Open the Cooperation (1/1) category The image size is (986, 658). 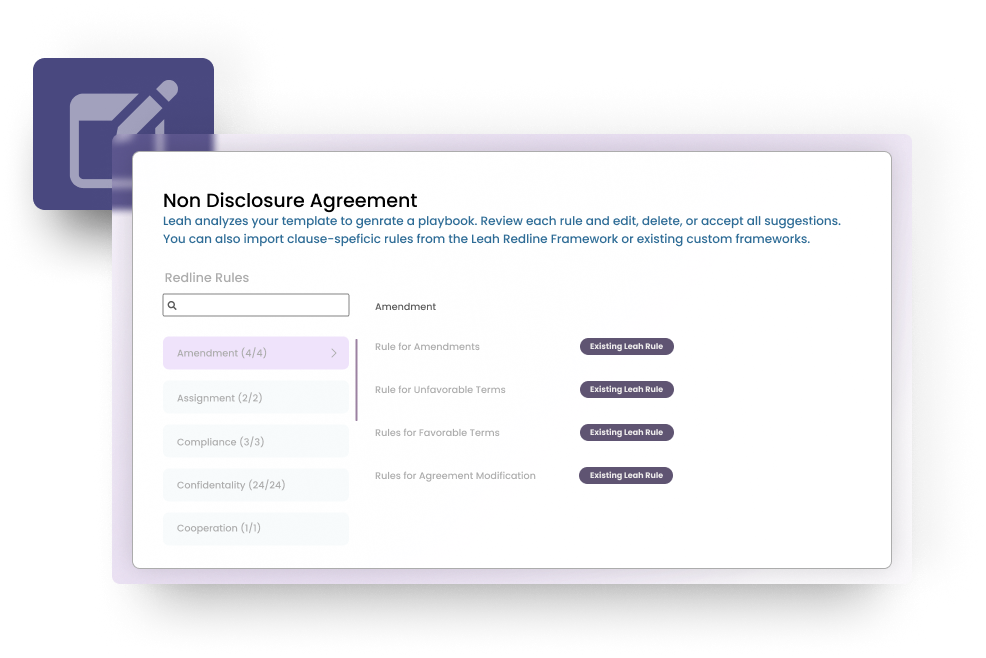pos(256,528)
